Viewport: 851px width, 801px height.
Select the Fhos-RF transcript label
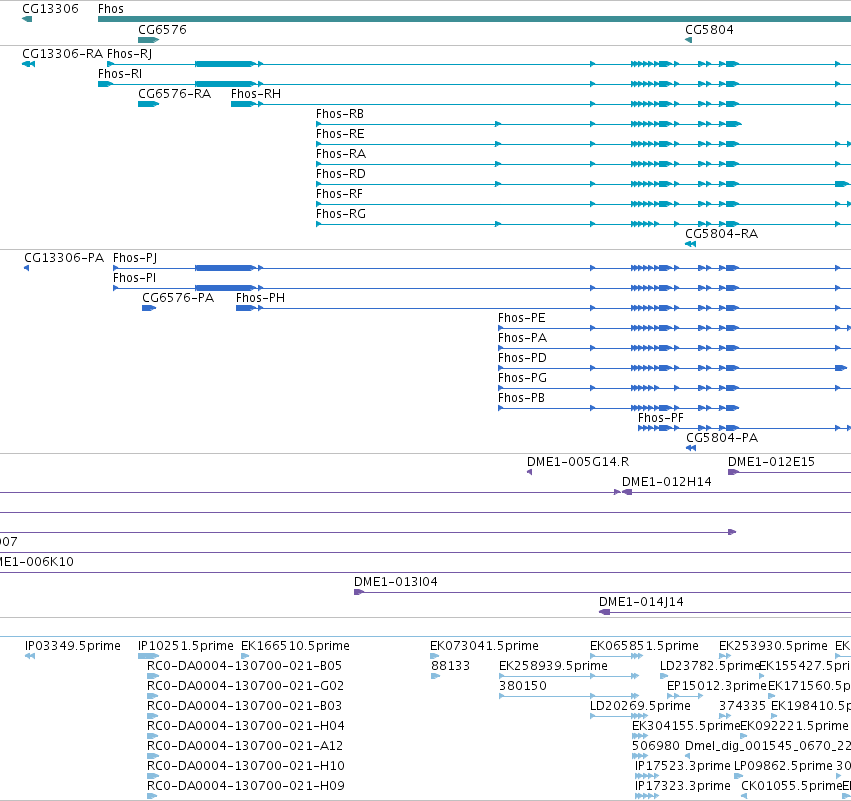(339, 194)
